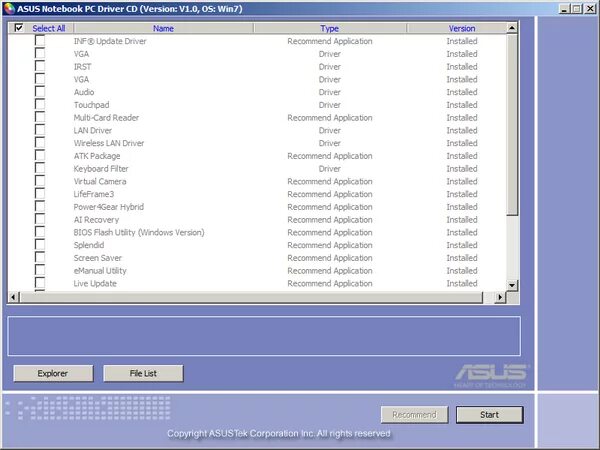This screenshot has width=600, height=450.
Task: Select the eManual Utility row name
Action: point(100,271)
